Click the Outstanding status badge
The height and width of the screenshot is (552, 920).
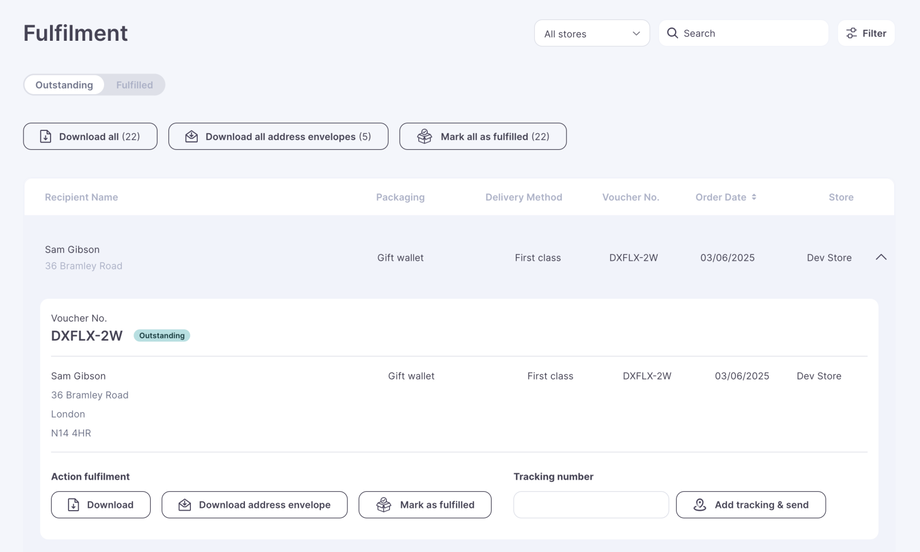pyautogui.click(x=162, y=336)
